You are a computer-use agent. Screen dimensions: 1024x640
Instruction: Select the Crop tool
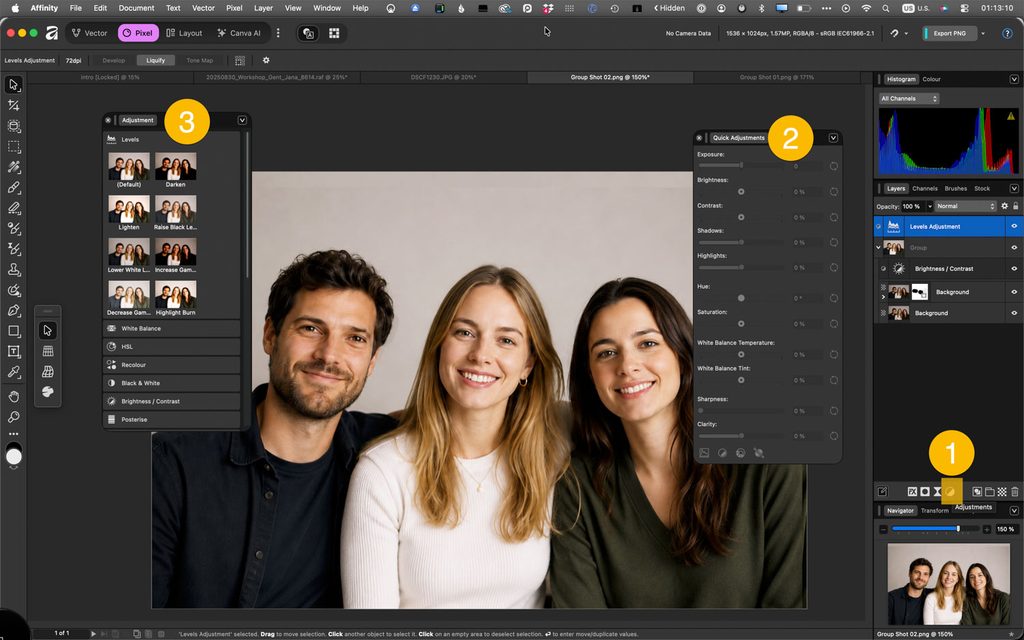click(14, 105)
